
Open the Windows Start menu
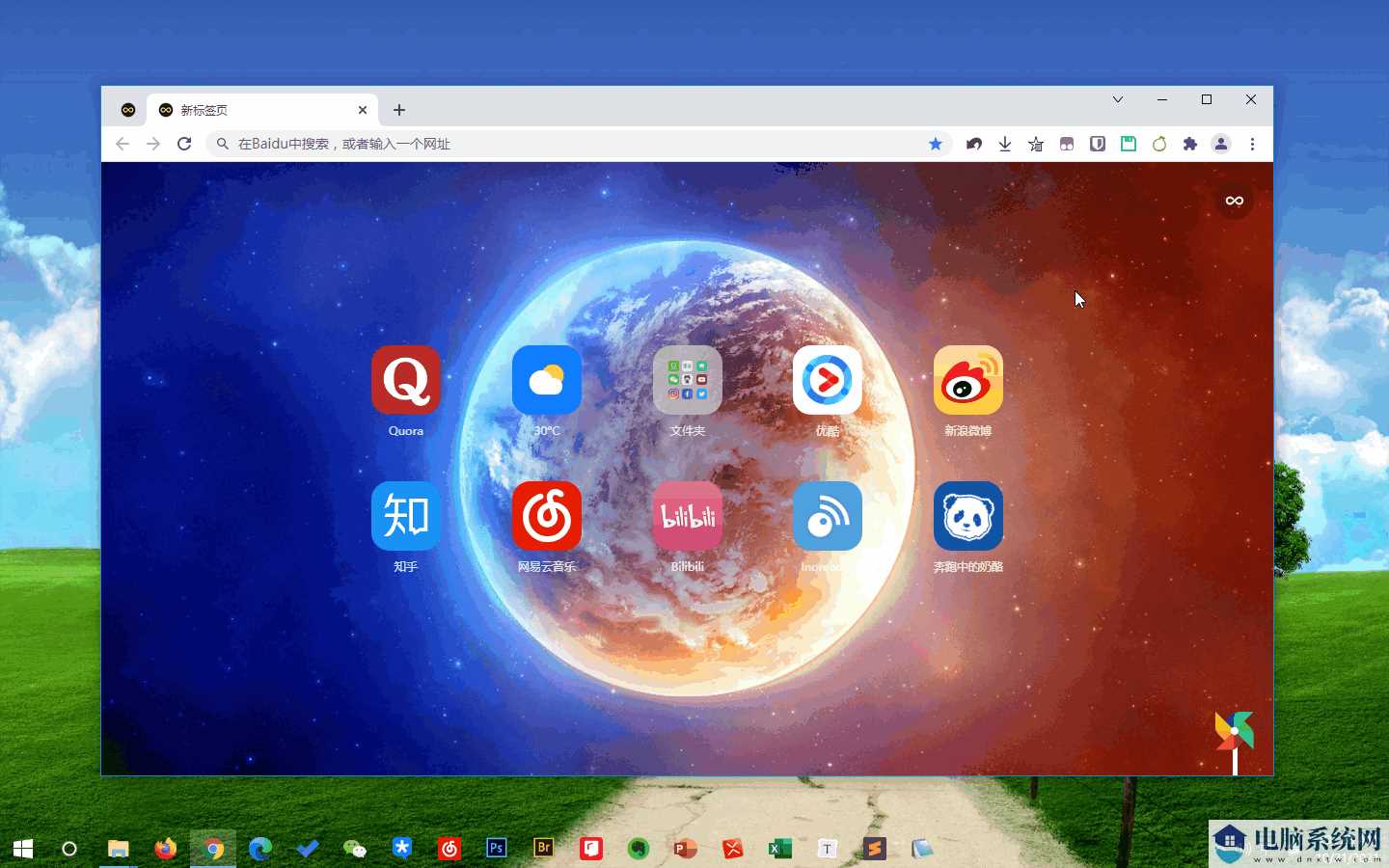[x=23, y=849]
